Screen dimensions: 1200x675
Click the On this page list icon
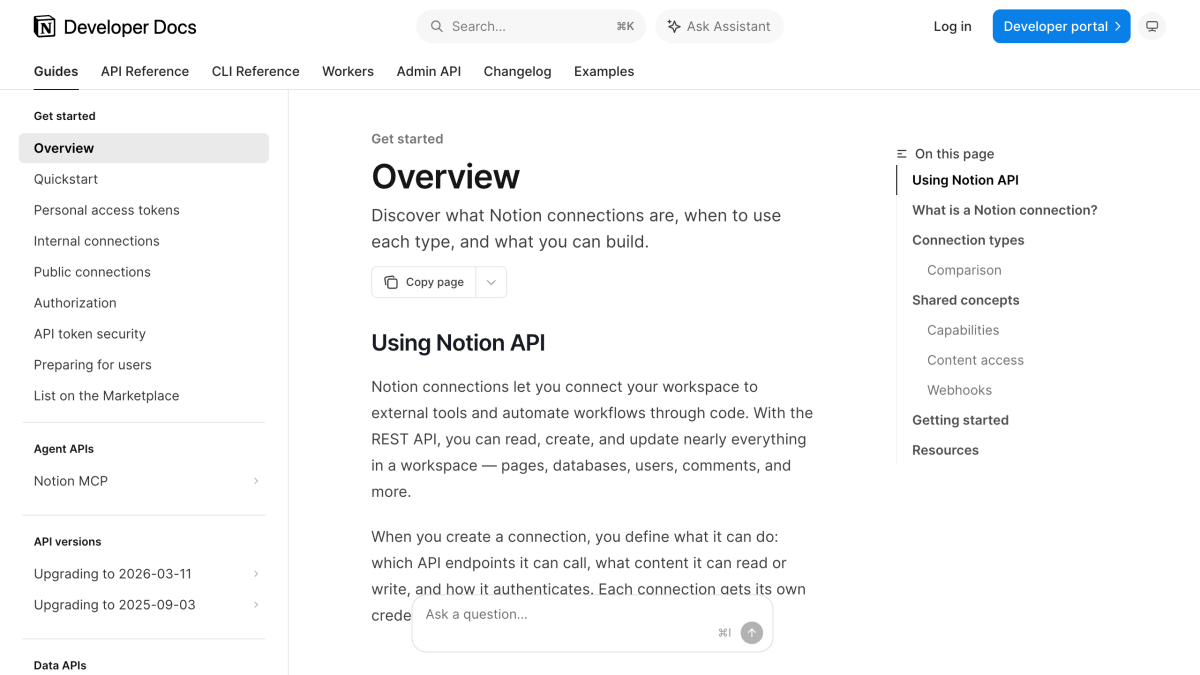pyautogui.click(x=902, y=154)
